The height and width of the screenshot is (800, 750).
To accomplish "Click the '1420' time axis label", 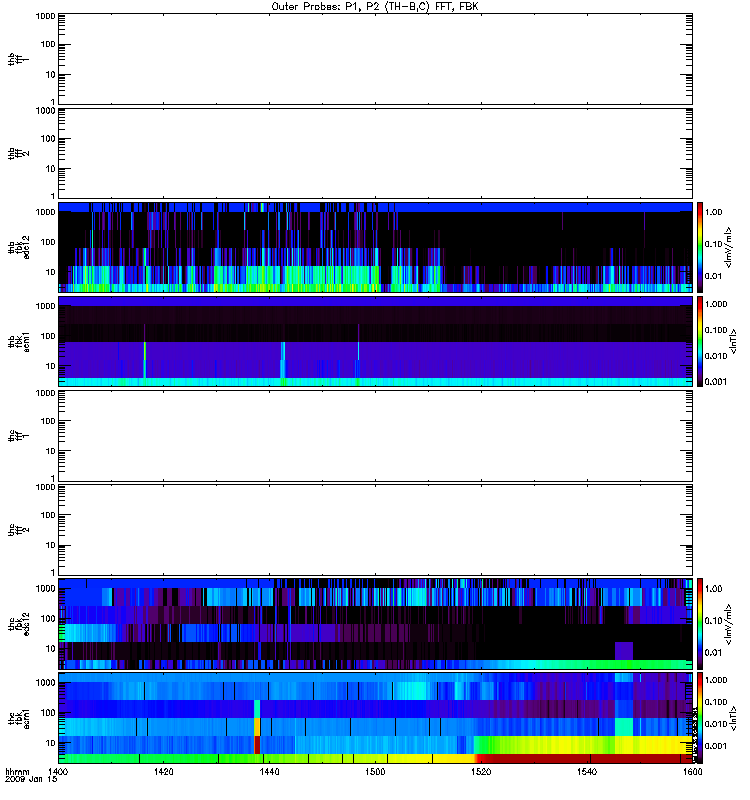I will pyautogui.click(x=164, y=772).
